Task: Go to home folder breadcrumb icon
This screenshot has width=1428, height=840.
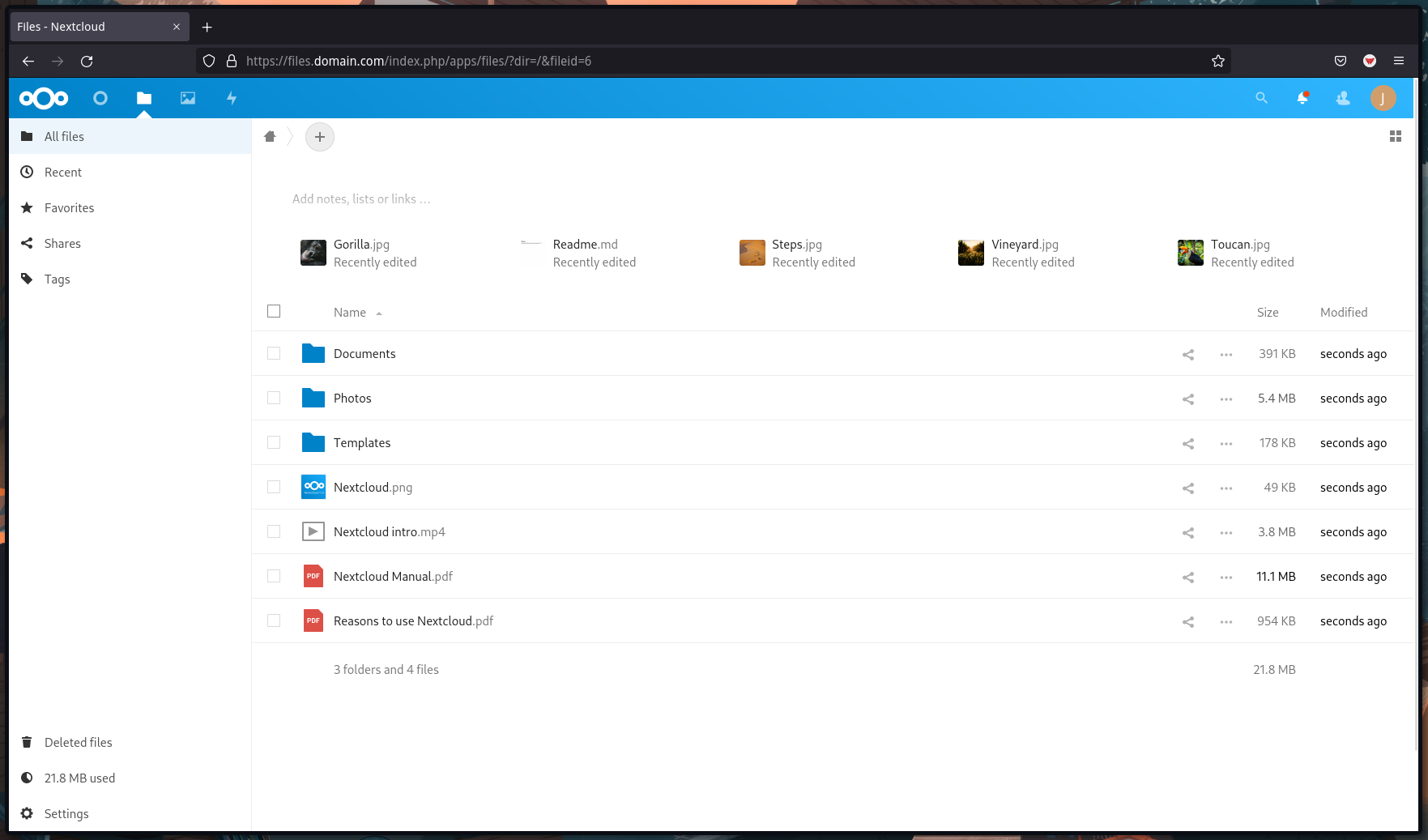Action: coord(270,136)
